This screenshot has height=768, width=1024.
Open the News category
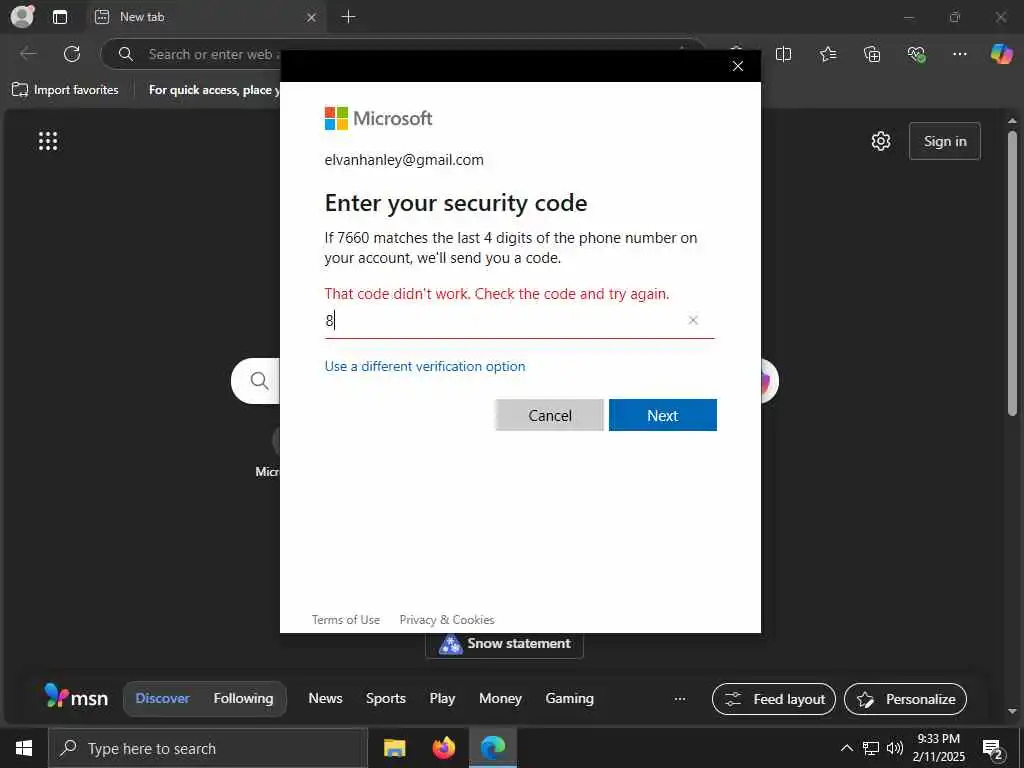[x=325, y=698]
